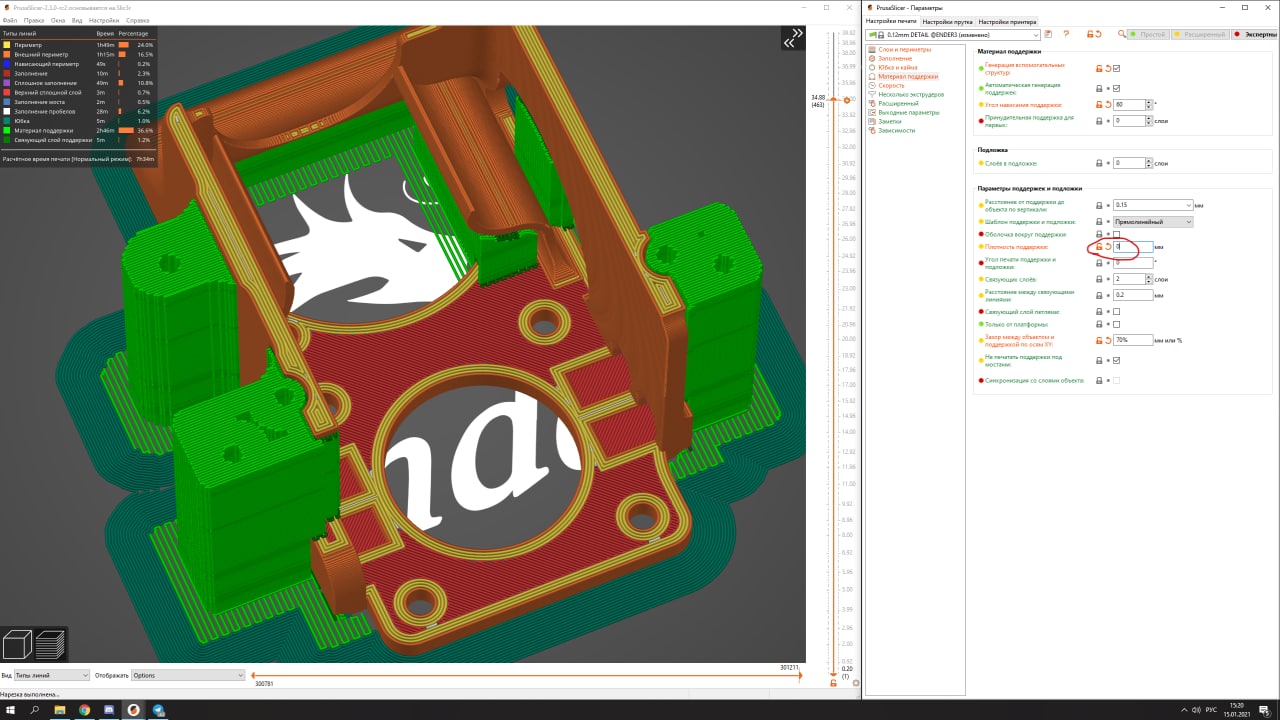Select the Выходные параметры settings page
Viewport: 1280px width, 720px height.
[x=909, y=112]
